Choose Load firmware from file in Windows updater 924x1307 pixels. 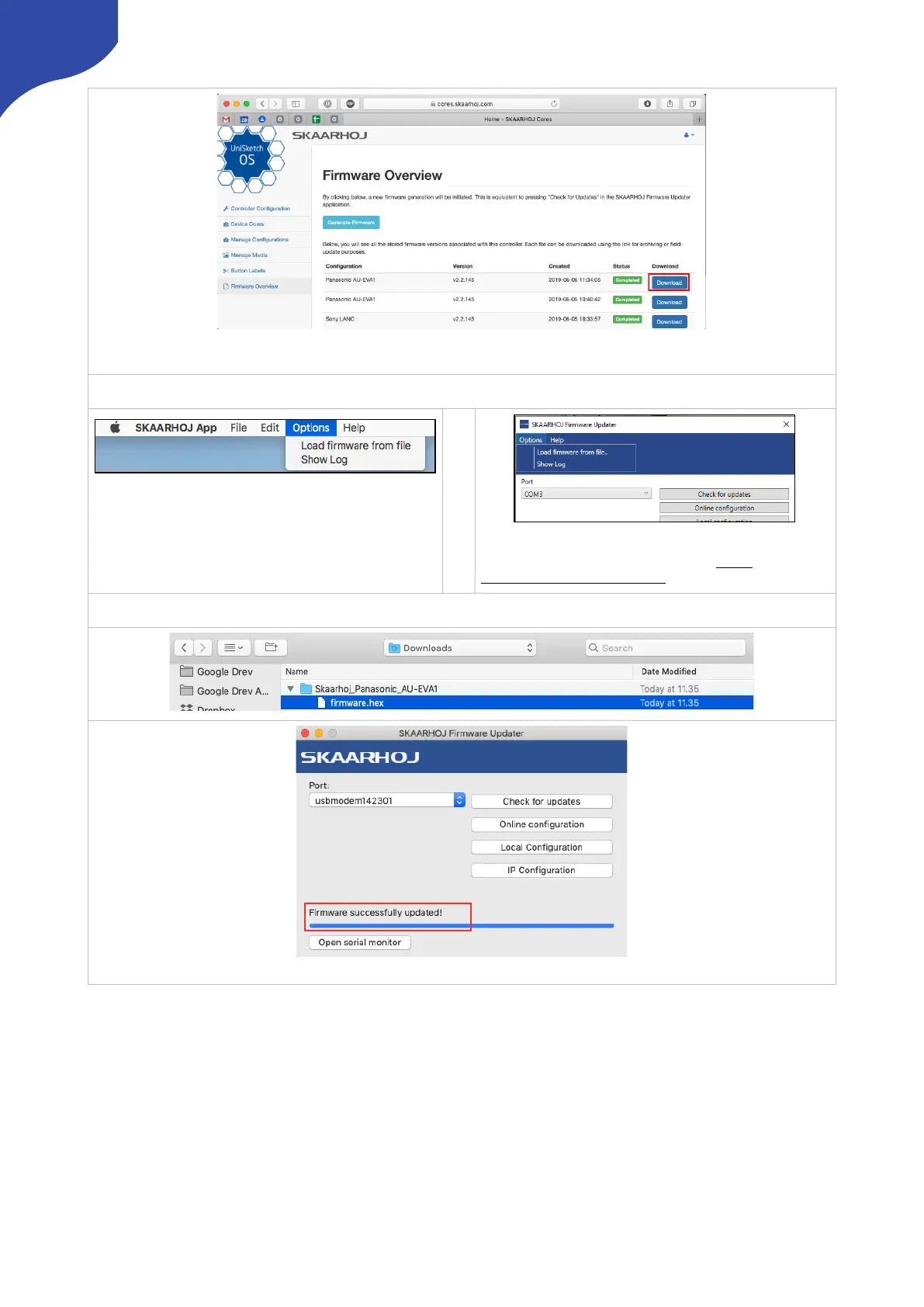tap(573, 452)
